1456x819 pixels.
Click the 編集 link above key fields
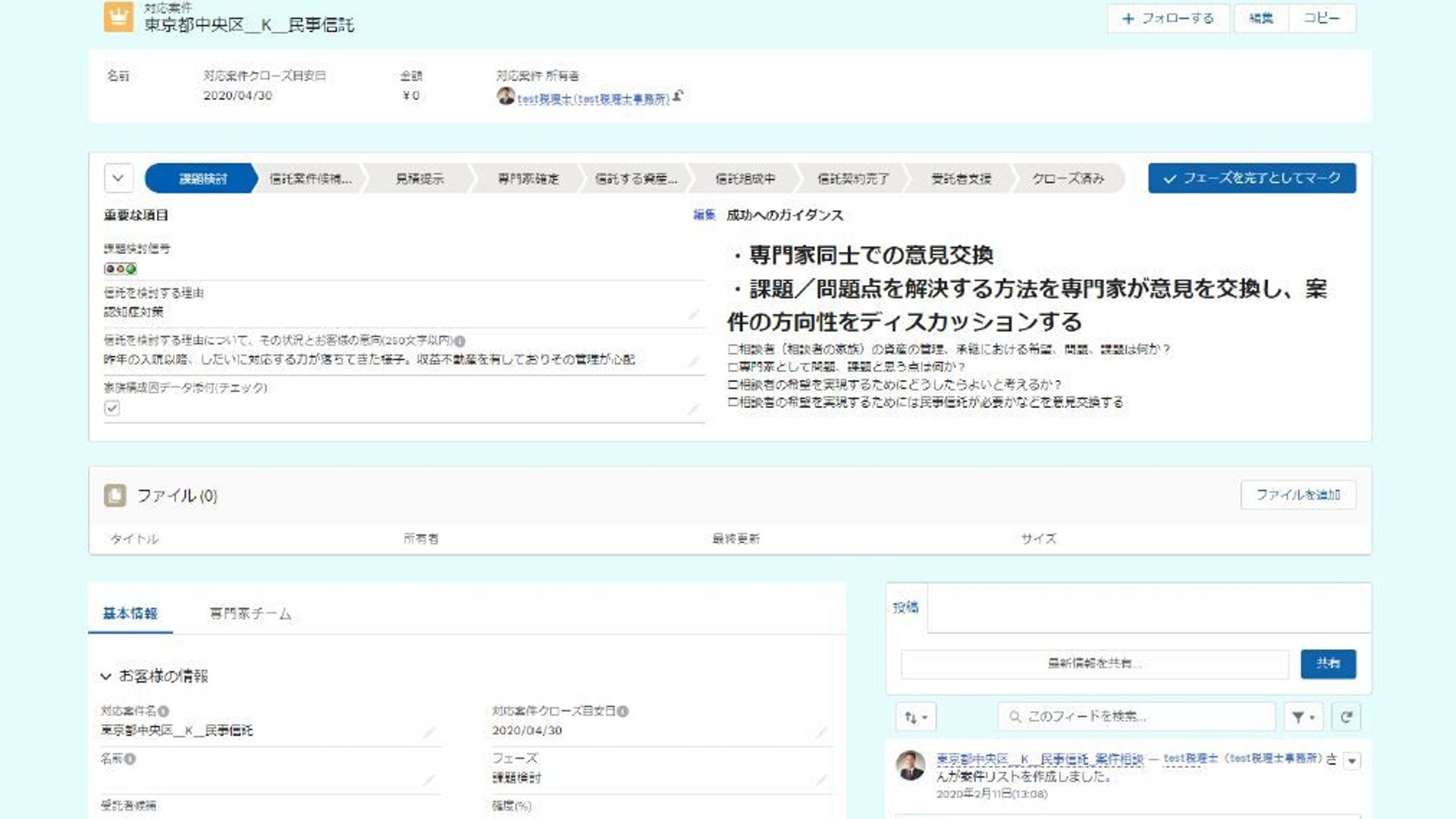pyautogui.click(x=704, y=215)
